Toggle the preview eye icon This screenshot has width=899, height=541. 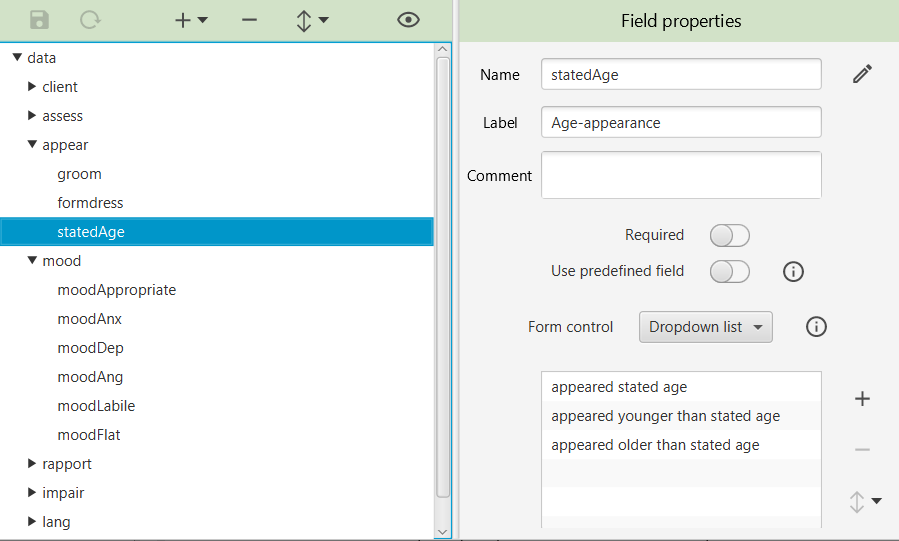tap(408, 20)
